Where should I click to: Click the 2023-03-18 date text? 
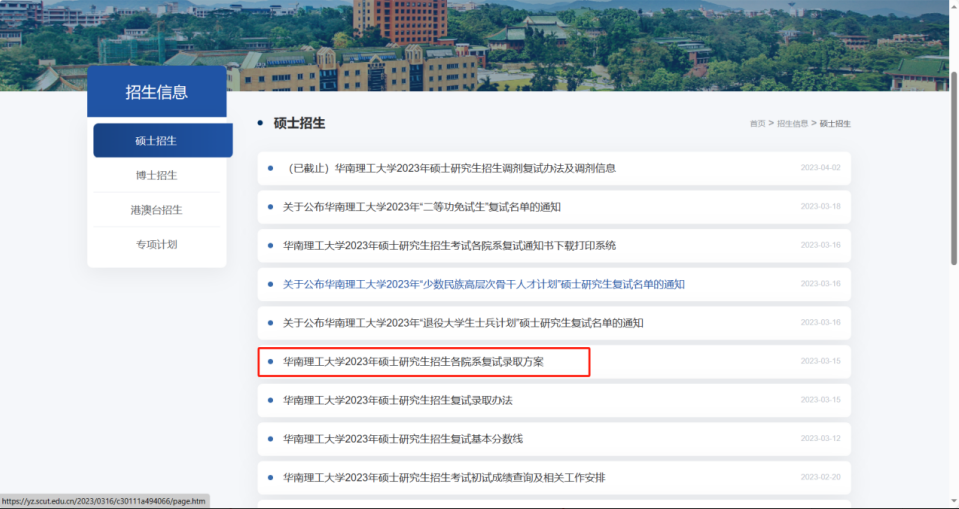click(x=821, y=206)
